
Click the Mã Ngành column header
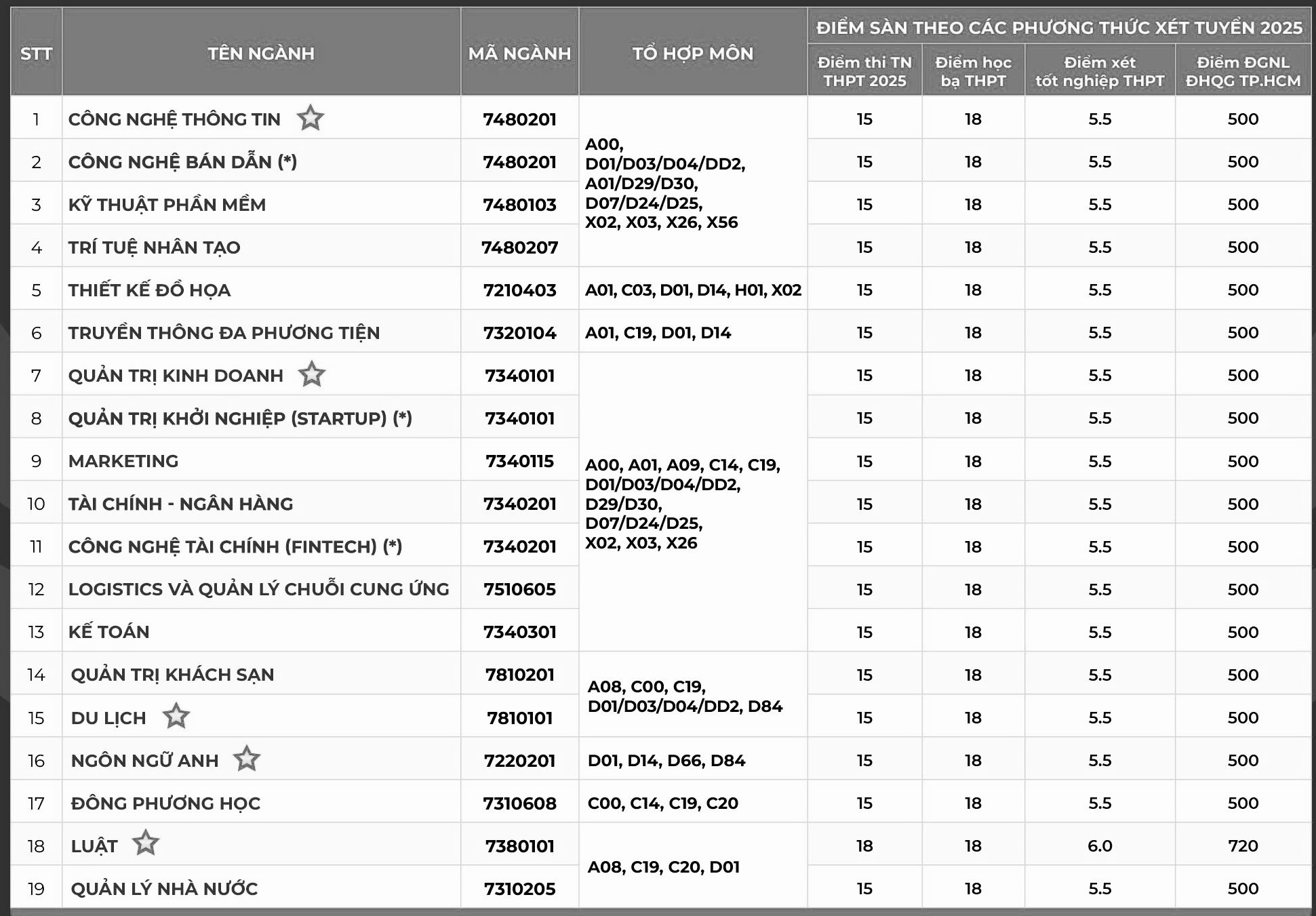(x=519, y=53)
